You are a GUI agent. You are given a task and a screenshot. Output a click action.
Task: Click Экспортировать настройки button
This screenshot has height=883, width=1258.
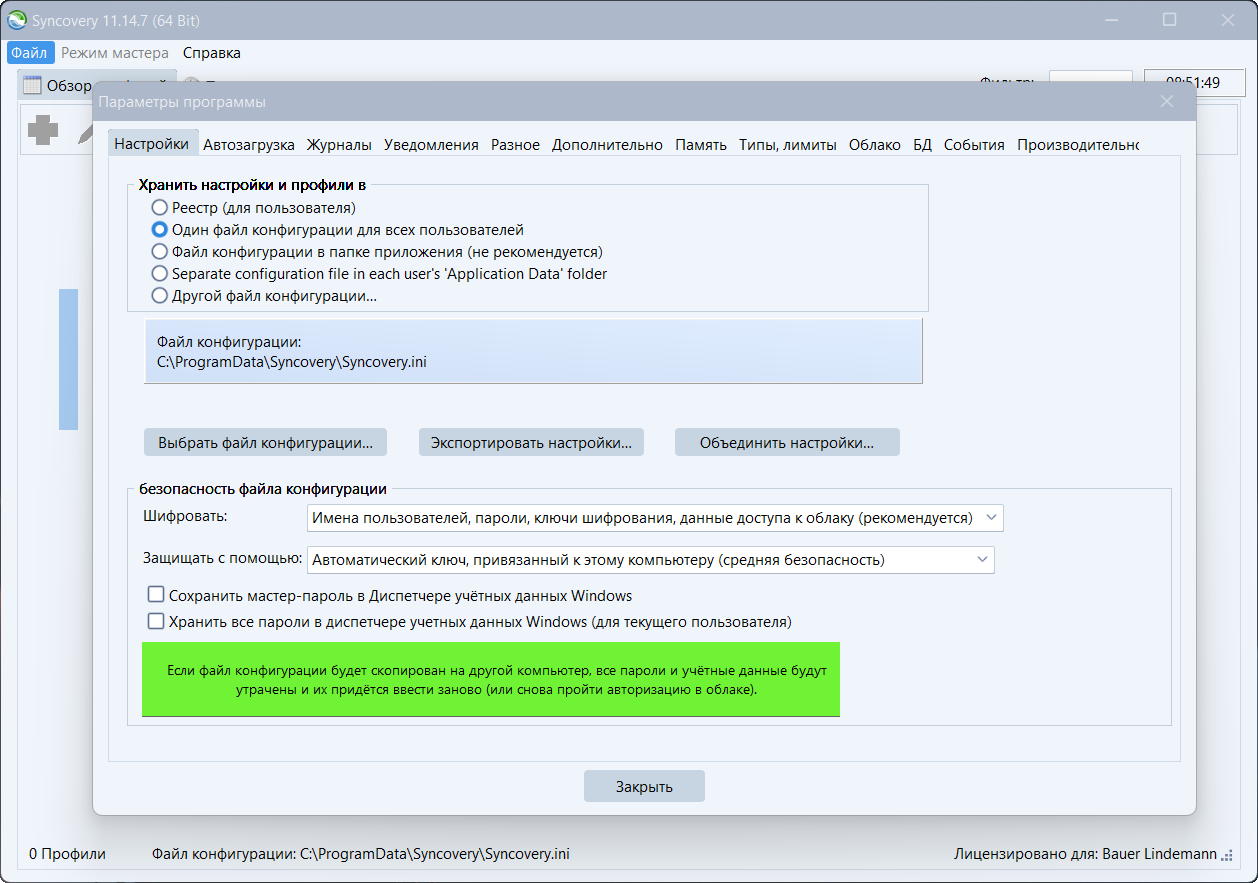tap(531, 442)
